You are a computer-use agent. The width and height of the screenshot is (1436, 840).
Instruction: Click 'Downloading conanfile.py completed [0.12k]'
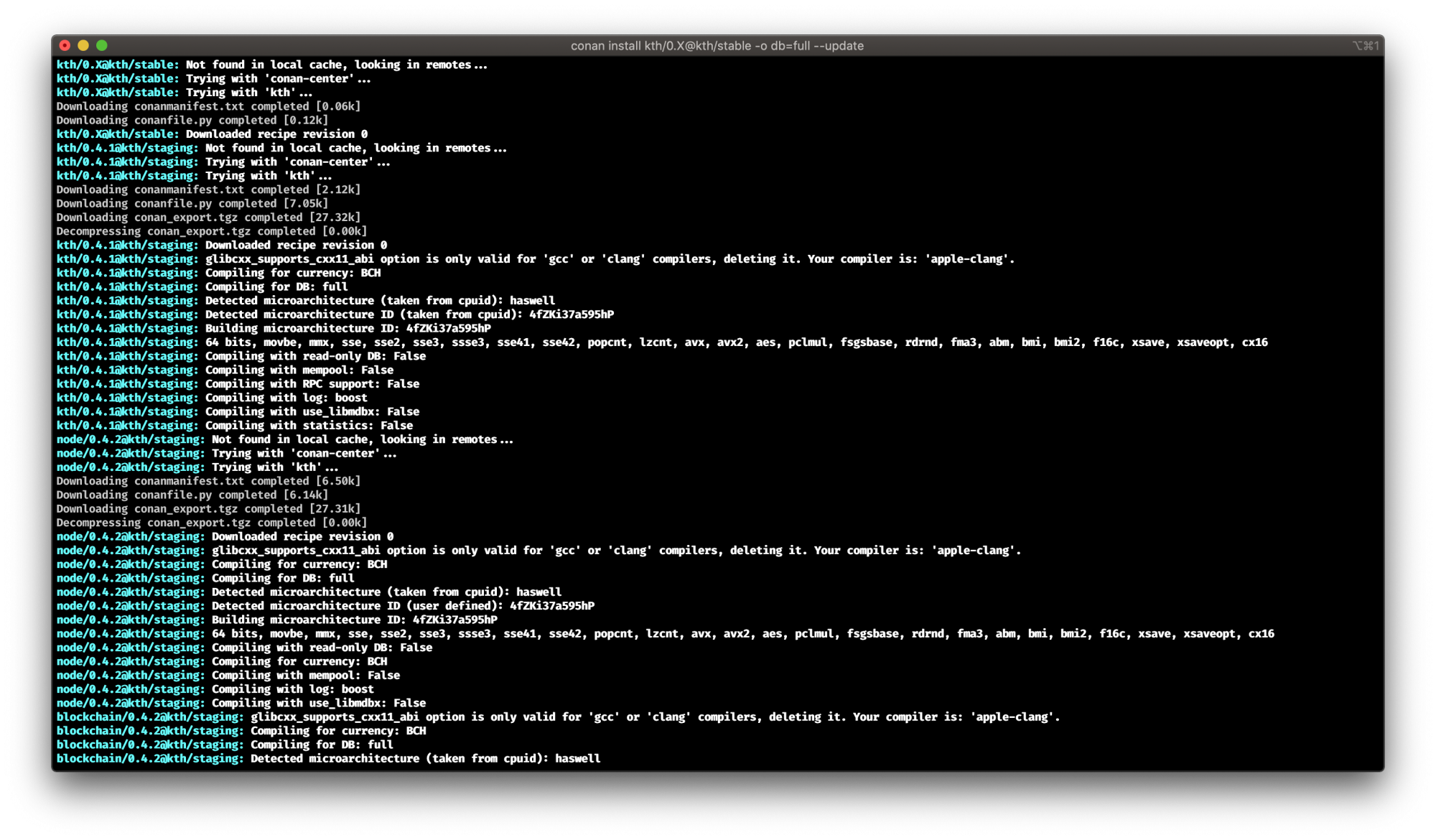192,121
